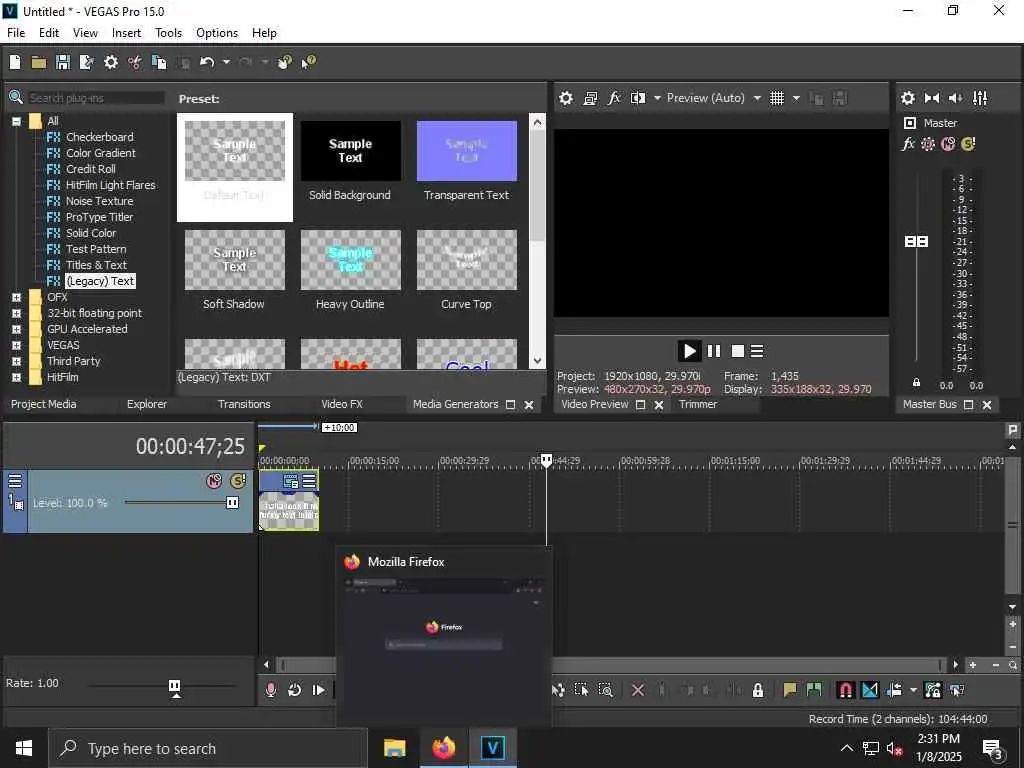This screenshot has width=1024, height=768.
Task: Select Titles & Text generator
Action: pos(96,265)
